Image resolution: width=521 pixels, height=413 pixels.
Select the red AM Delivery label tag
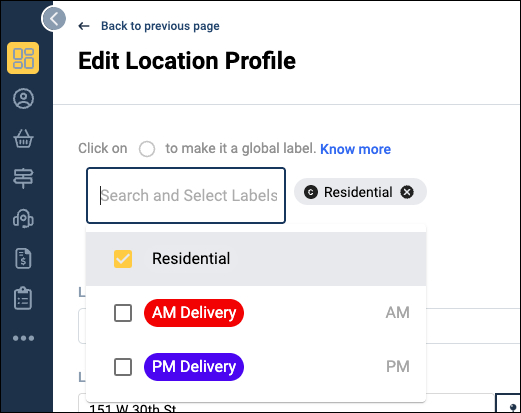(x=194, y=313)
